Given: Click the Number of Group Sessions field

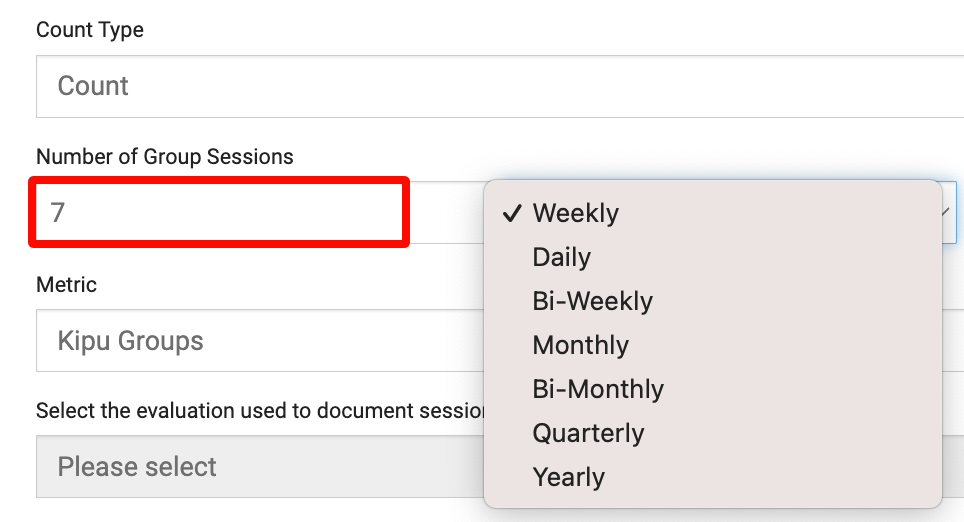Looking at the screenshot, I should point(220,212).
